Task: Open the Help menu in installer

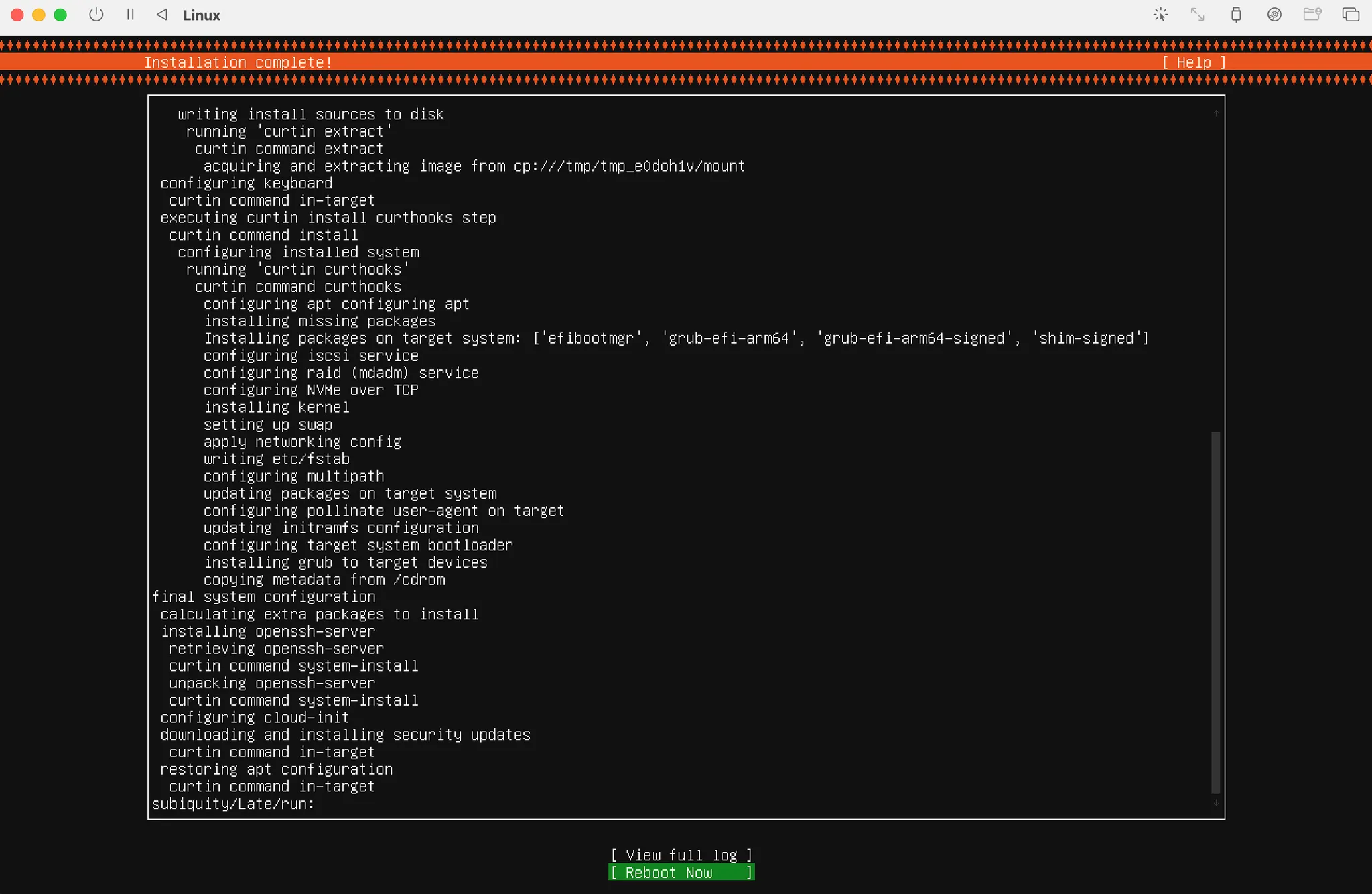Action: [x=1194, y=62]
